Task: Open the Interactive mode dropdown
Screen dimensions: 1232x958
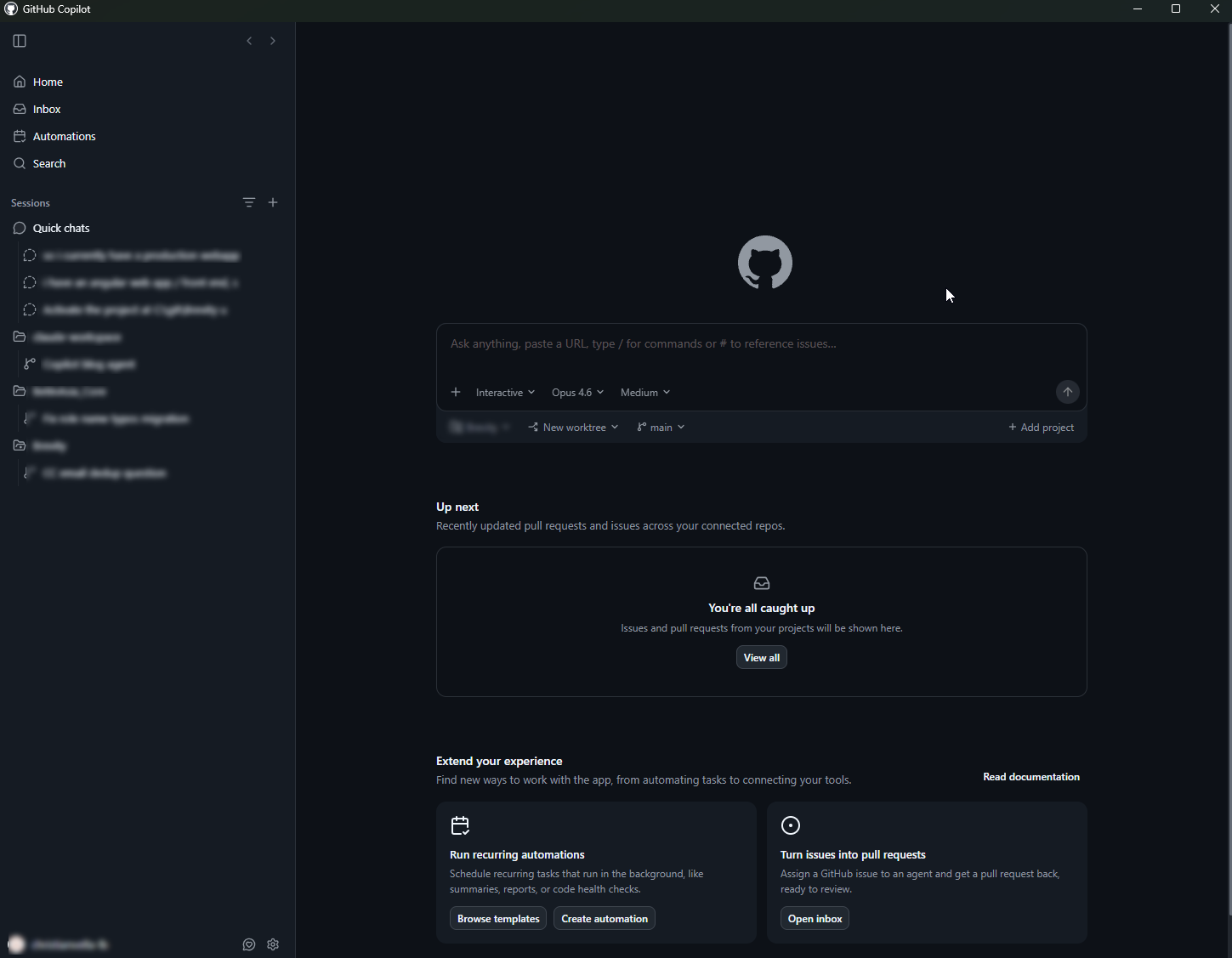Action: [x=505, y=392]
